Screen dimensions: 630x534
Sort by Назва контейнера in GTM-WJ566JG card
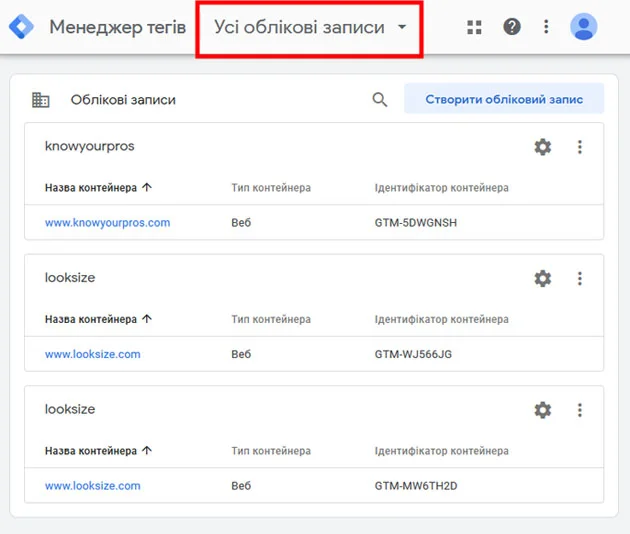[98, 319]
